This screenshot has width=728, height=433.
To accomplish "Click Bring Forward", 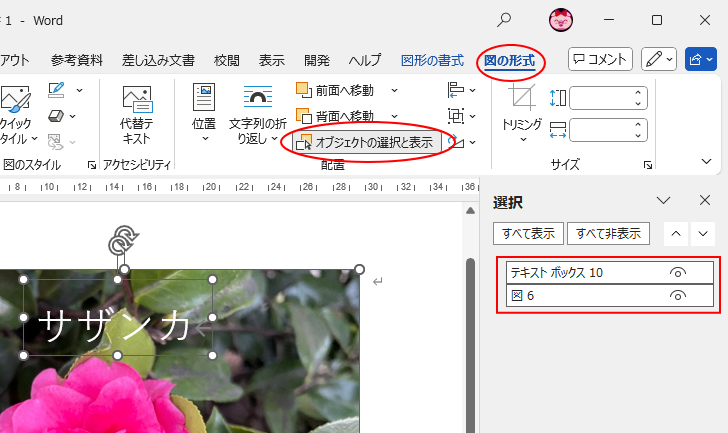I will 335,90.
